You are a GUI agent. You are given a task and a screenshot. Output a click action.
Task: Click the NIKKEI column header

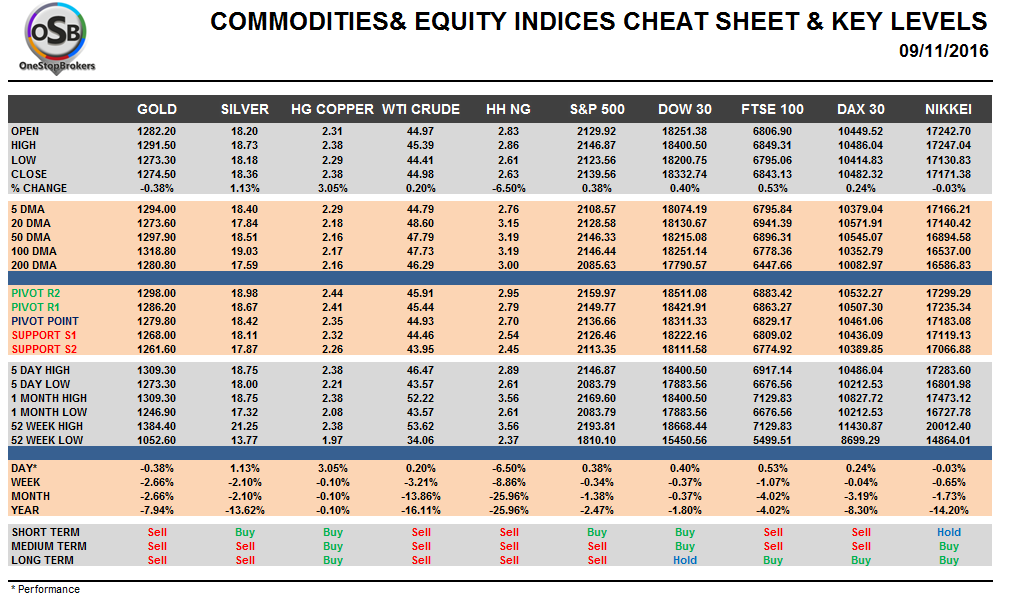click(949, 109)
